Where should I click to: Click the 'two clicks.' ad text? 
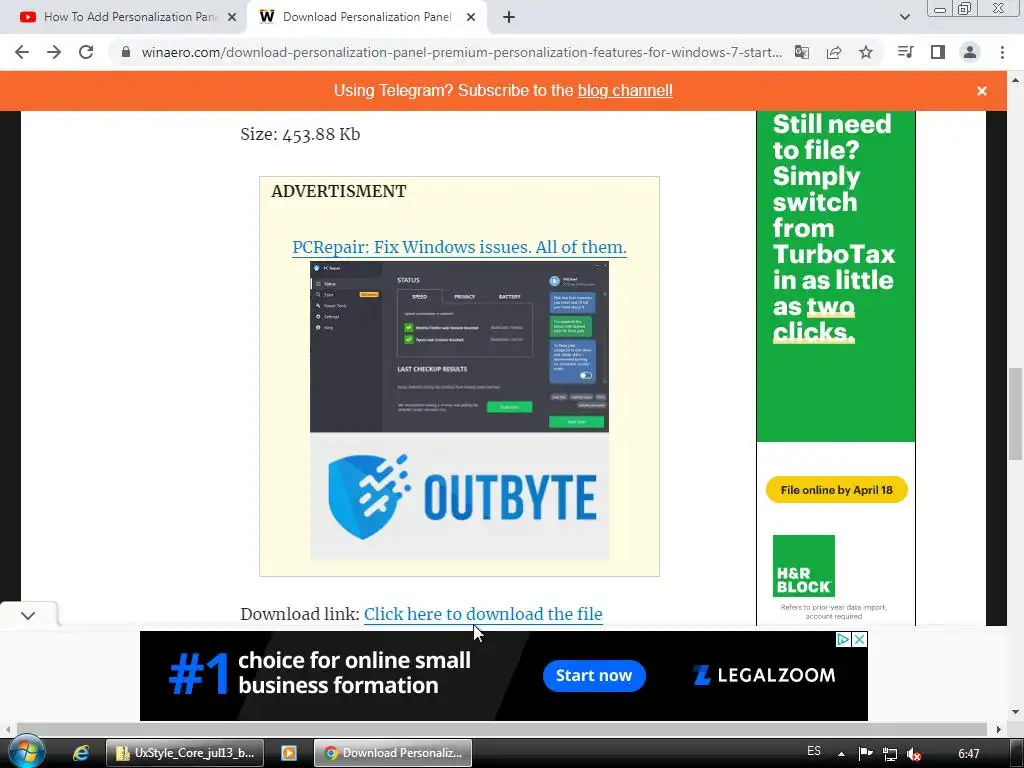pos(814,320)
